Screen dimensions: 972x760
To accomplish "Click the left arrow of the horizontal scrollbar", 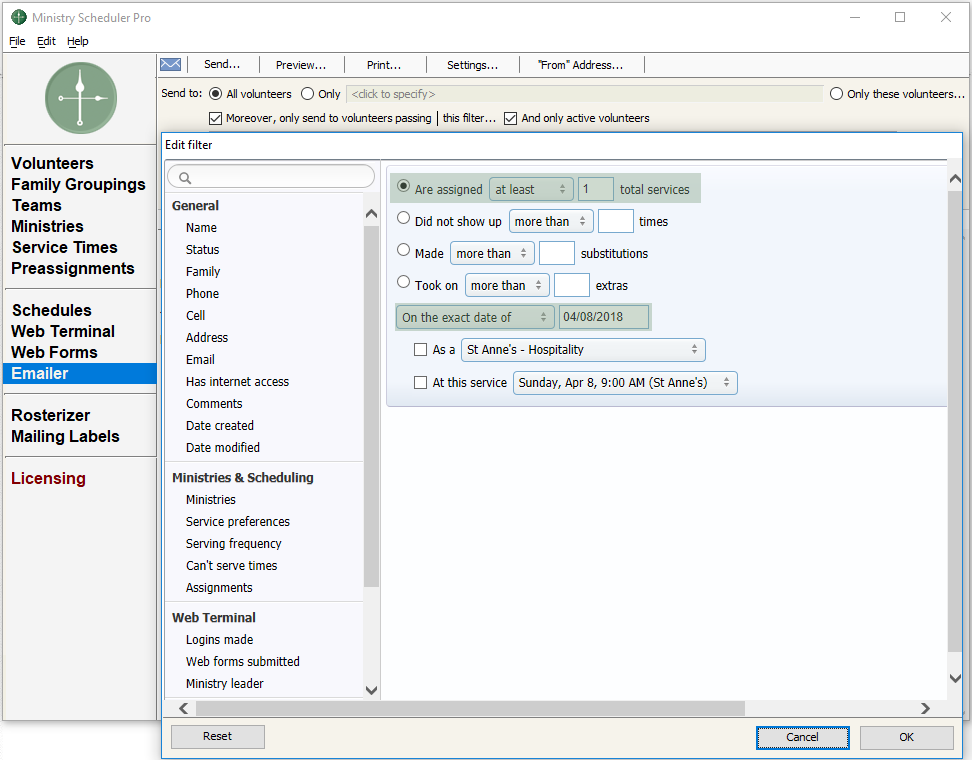I will 183,708.
